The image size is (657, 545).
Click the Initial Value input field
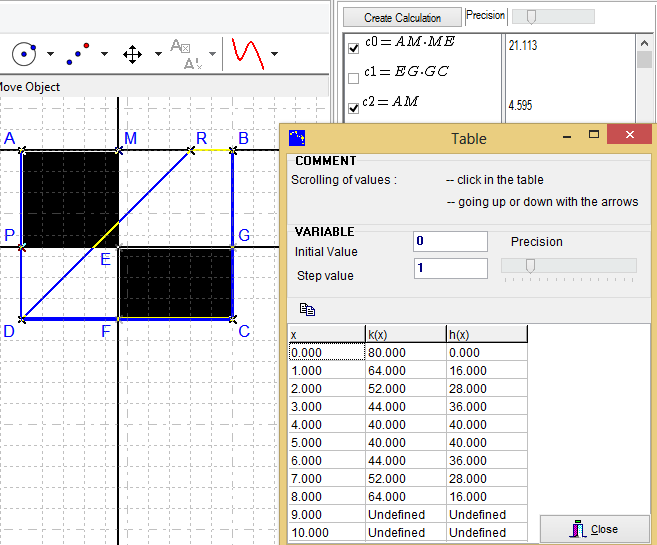coord(450,241)
